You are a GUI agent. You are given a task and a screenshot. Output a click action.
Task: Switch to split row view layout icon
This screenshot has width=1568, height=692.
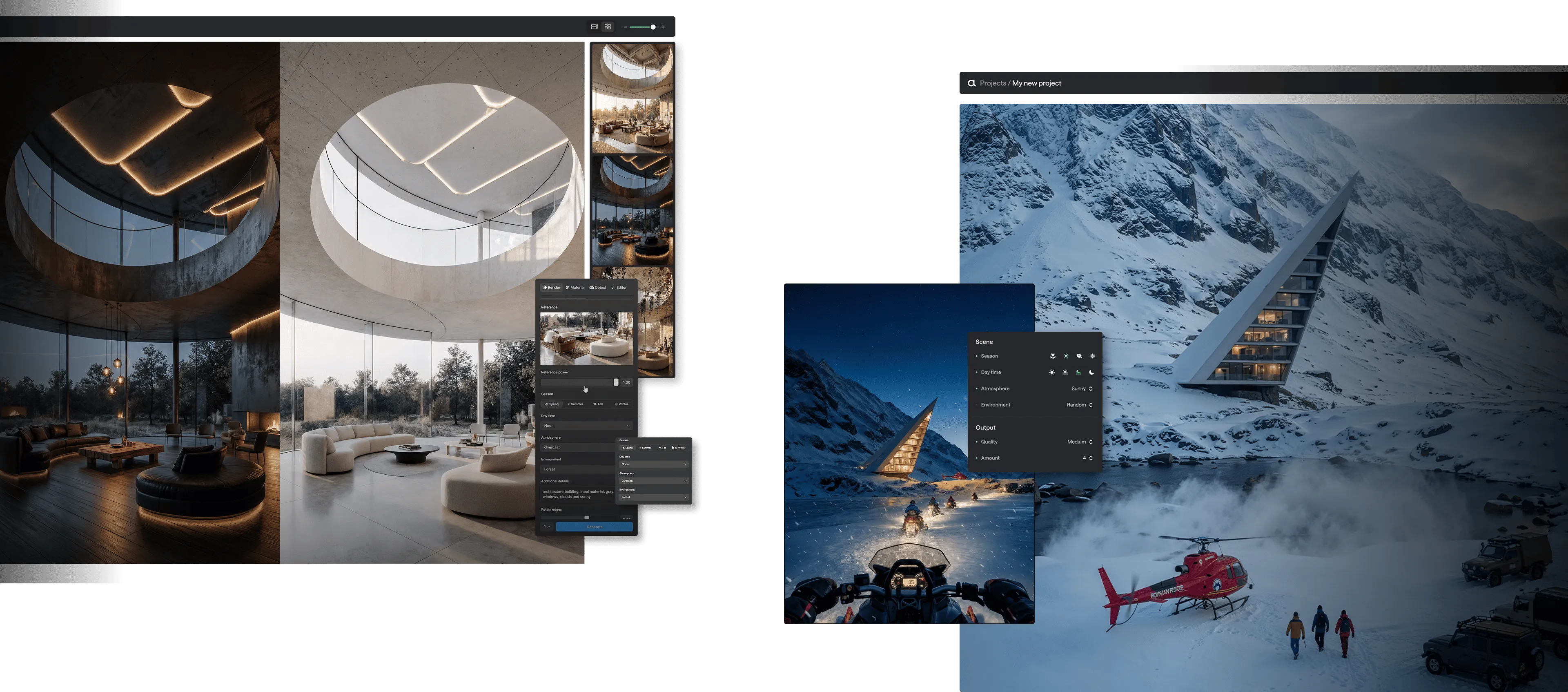pos(594,27)
